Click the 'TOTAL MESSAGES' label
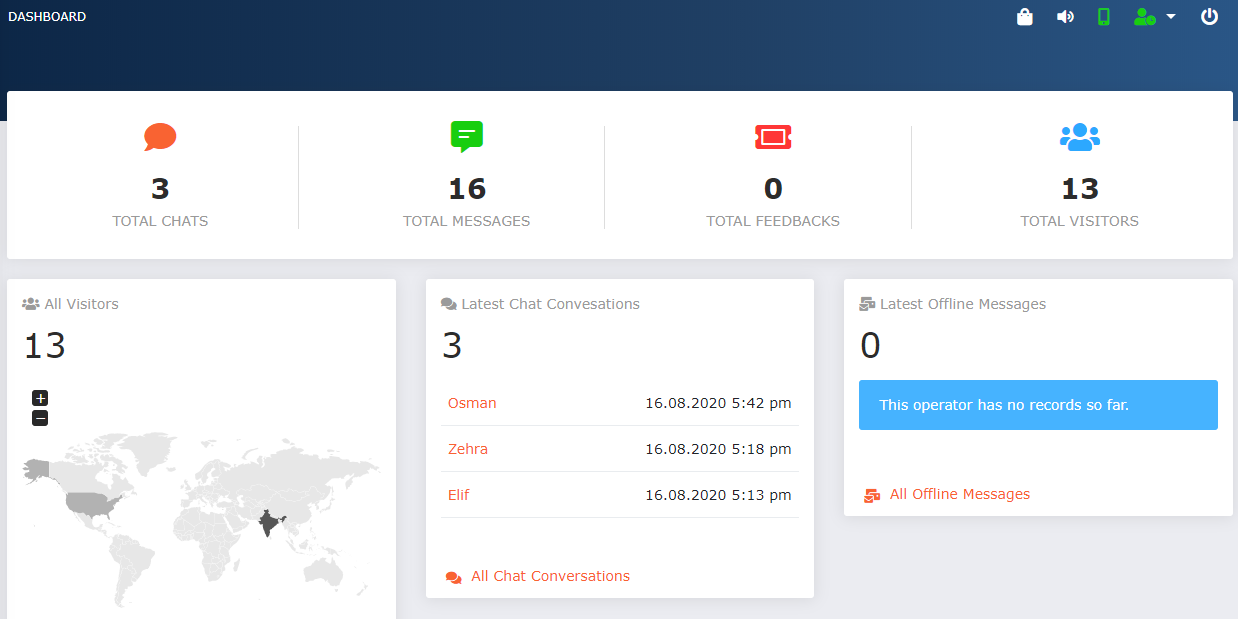Viewport: 1238px width, 619px height. pyautogui.click(x=467, y=221)
